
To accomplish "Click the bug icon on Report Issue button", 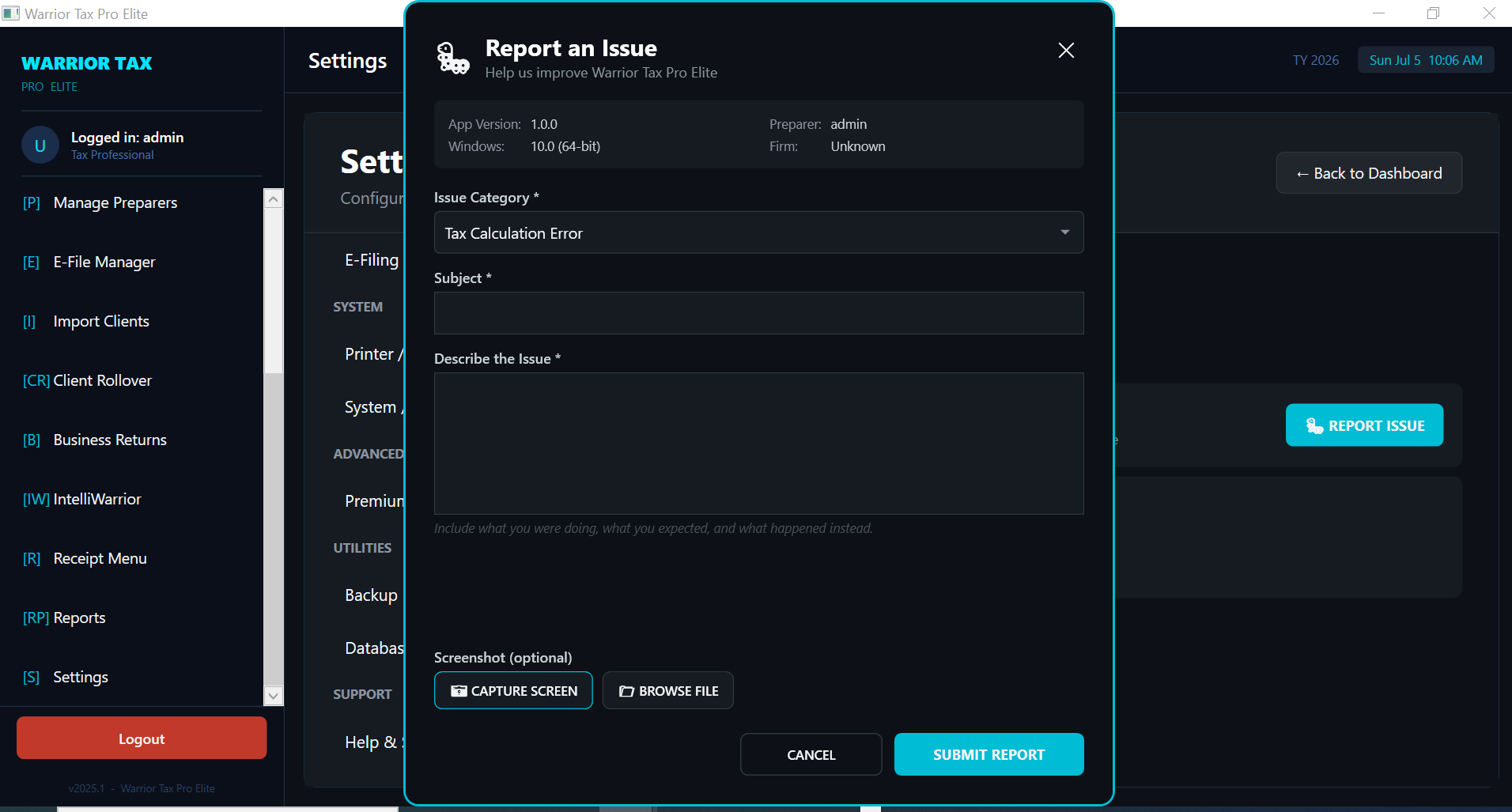I will [x=1314, y=425].
